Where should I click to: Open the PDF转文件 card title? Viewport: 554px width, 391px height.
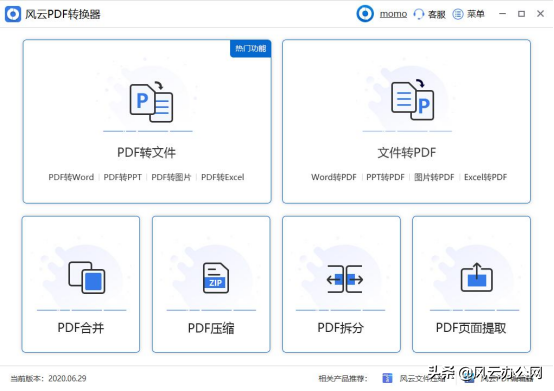pos(147,153)
